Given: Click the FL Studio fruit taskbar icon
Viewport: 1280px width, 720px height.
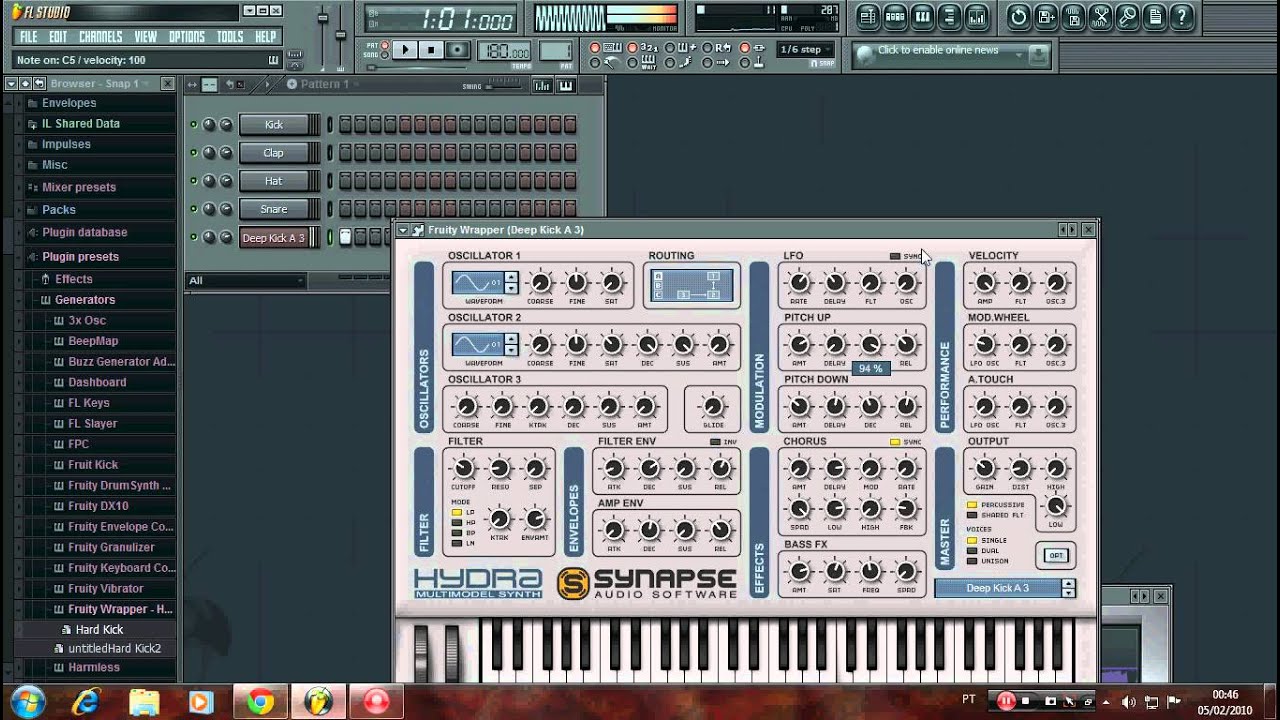Looking at the screenshot, I should tap(319, 701).
